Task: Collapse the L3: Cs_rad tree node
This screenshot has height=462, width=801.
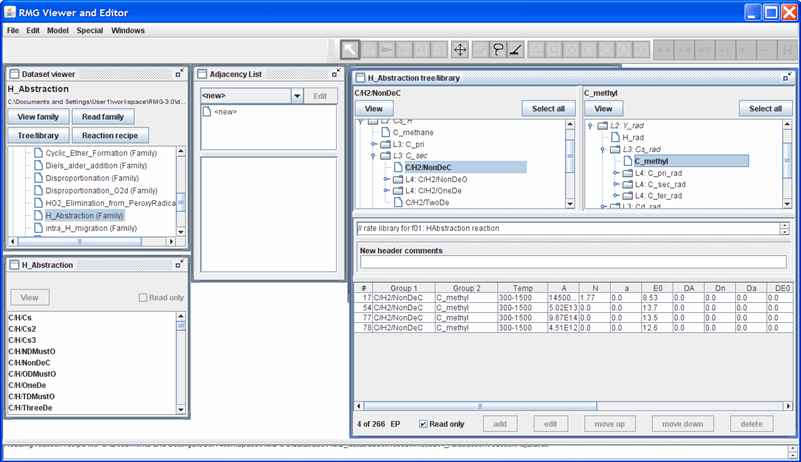Action: click(603, 149)
